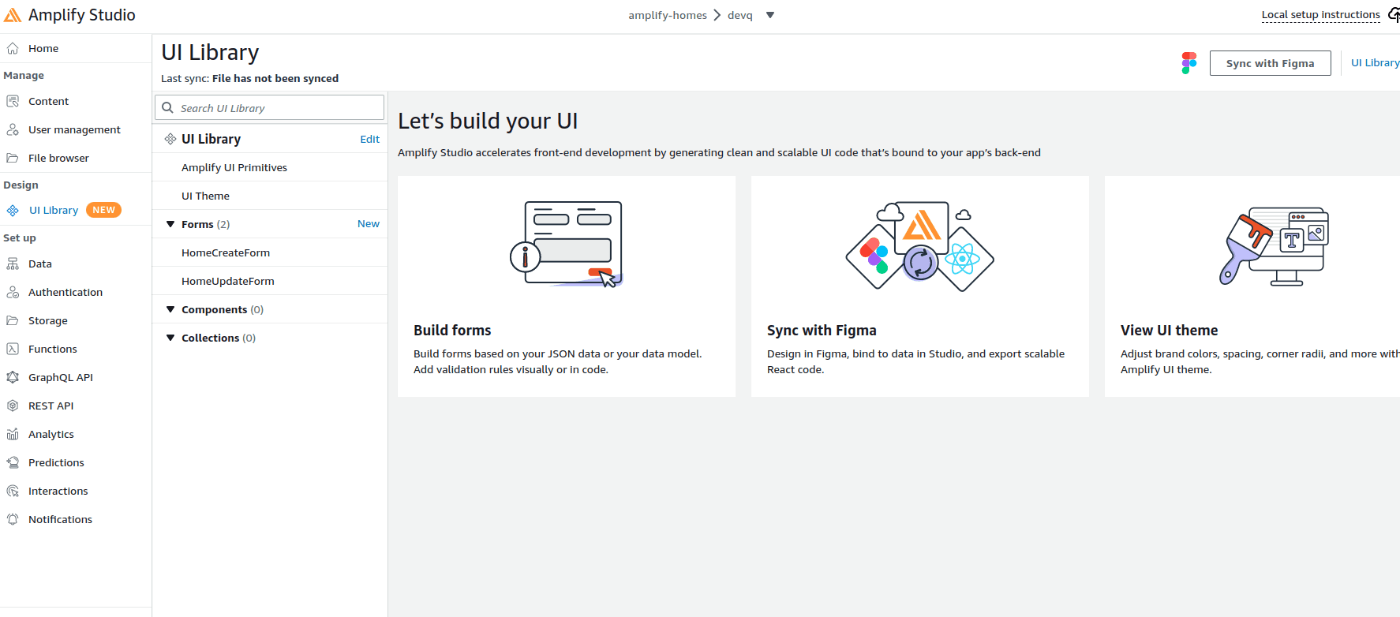Image resolution: width=1400 pixels, height=617 pixels.
Task: Click the Sync with Figma card title
Action: 822,330
